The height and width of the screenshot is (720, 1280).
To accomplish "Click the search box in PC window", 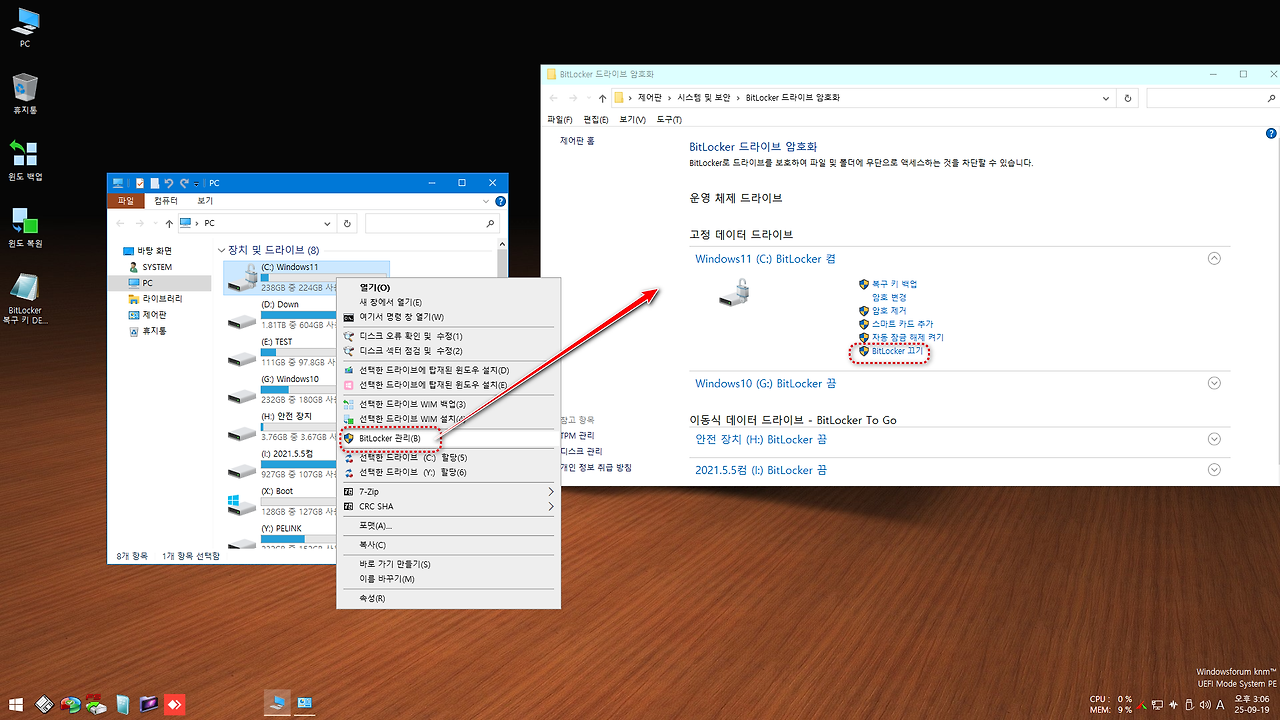I will coord(431,223).
